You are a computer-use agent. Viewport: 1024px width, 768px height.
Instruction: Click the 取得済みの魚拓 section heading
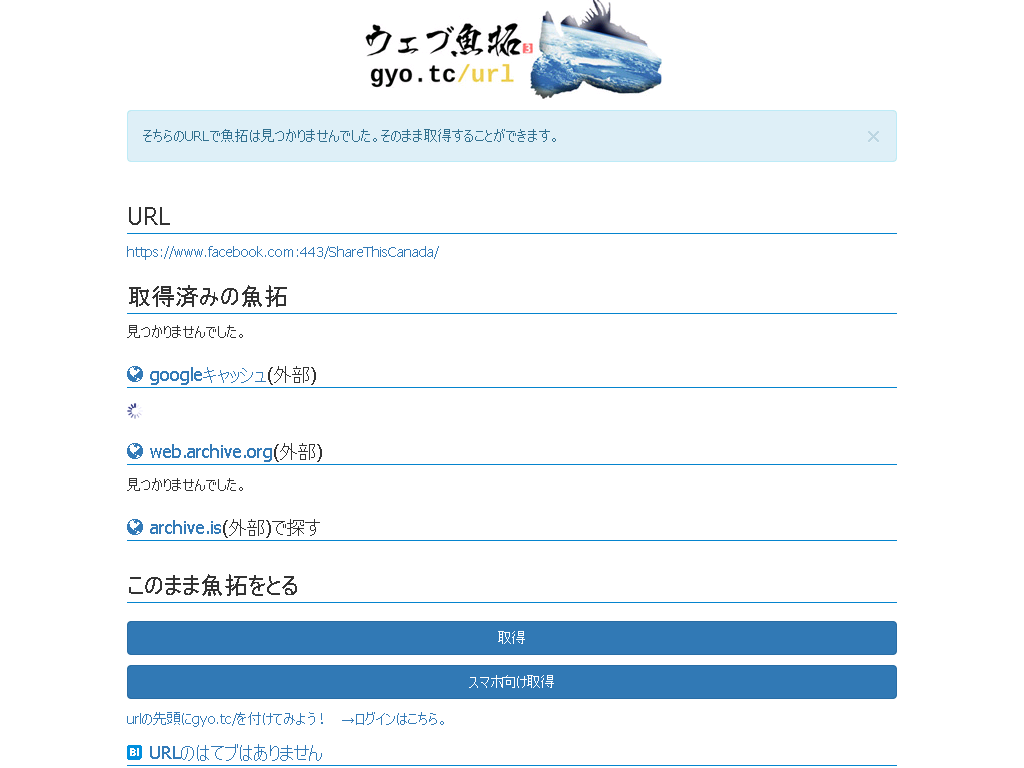point(208,297)
